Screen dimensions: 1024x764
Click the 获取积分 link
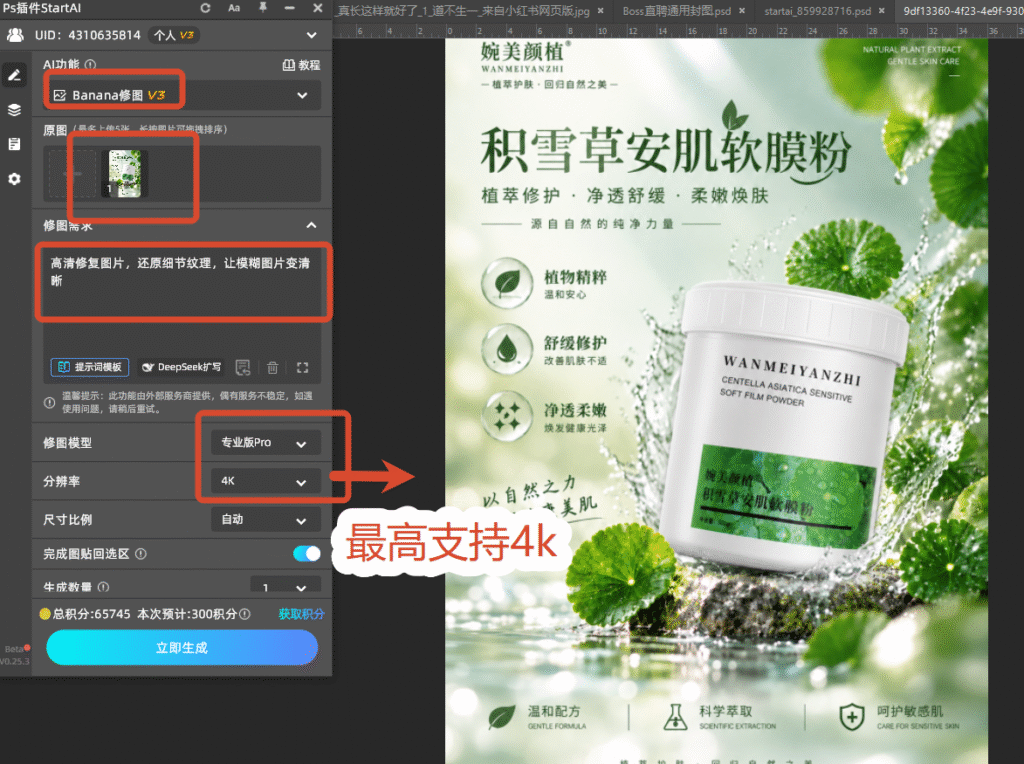click(301, 614)
